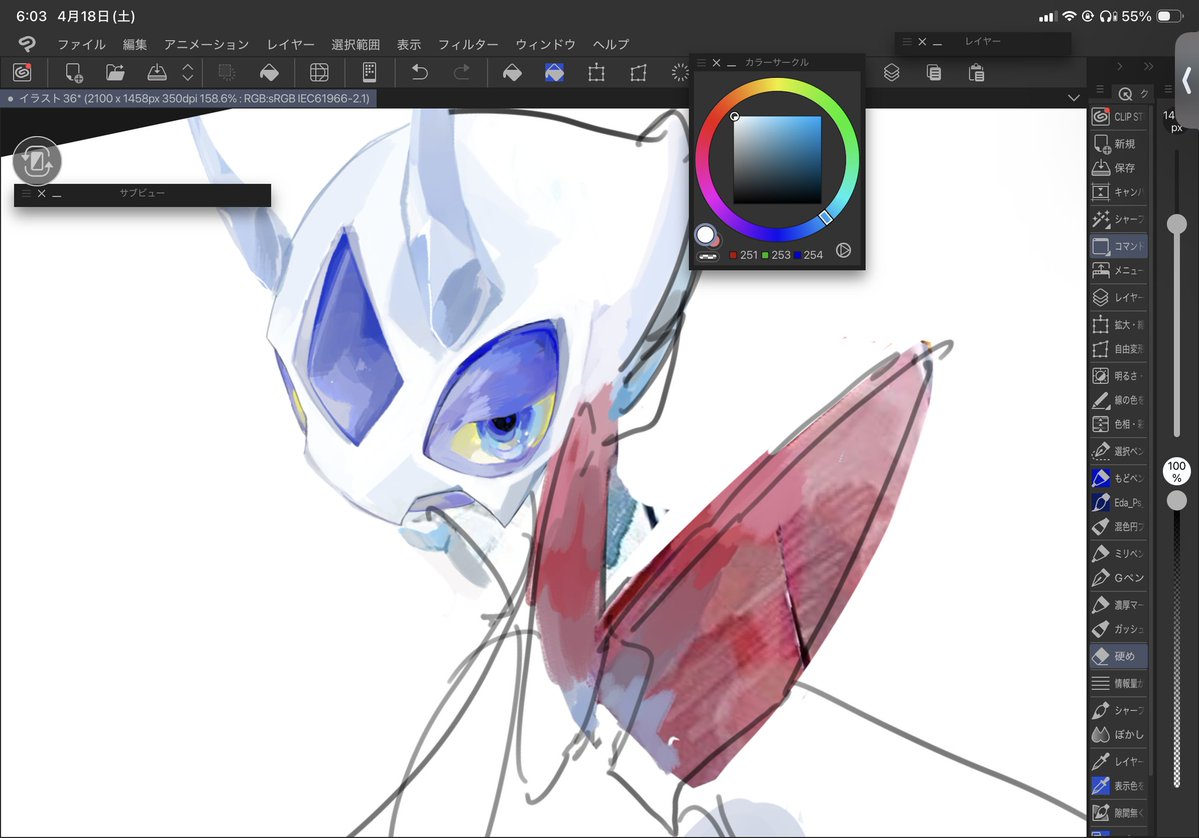Select the white main color swatch
Image resolution: width=1199 pixels, height=838 pixels.
pos(705,234)
